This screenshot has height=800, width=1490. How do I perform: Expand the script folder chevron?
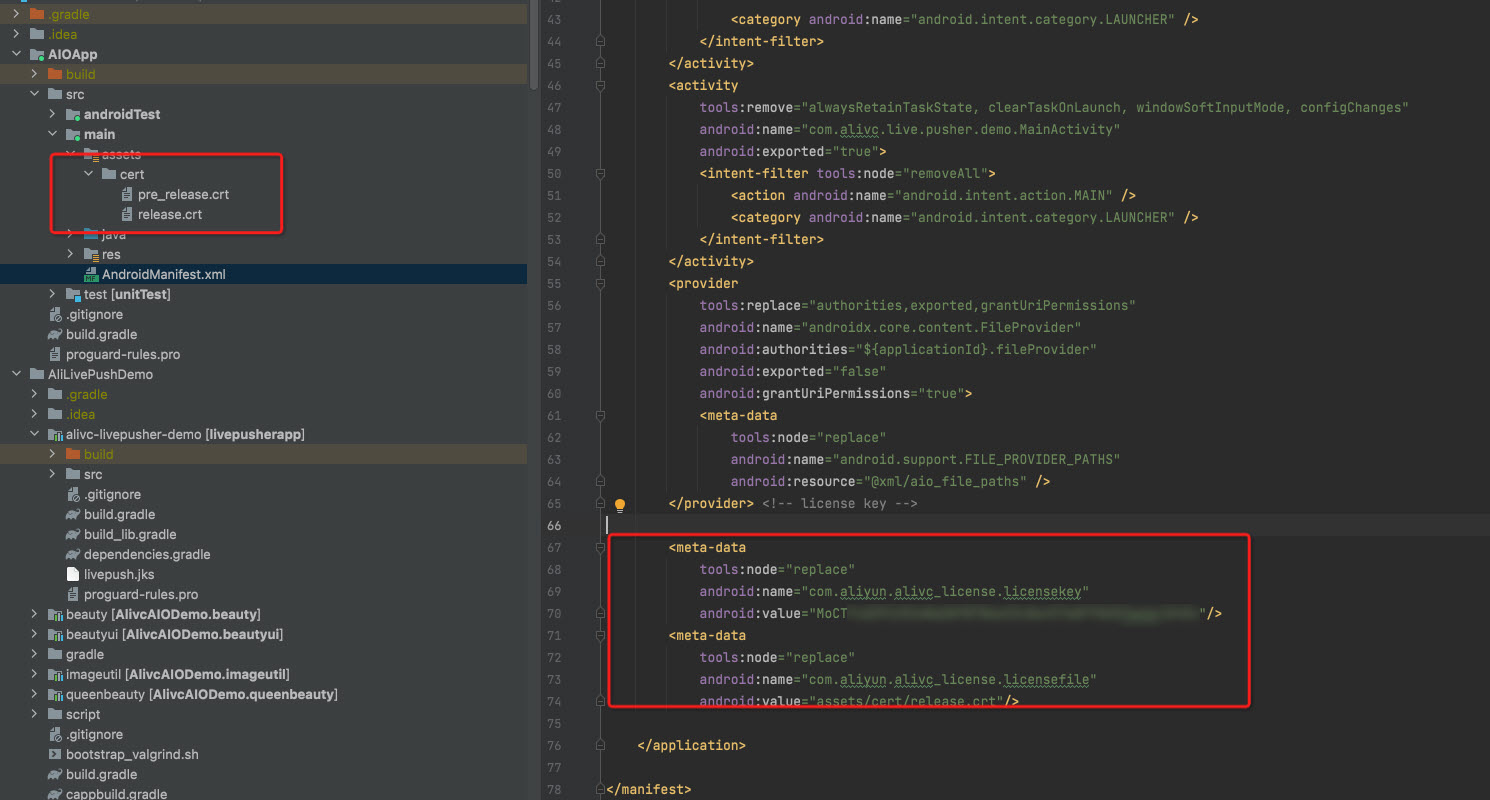pos(35,714)
